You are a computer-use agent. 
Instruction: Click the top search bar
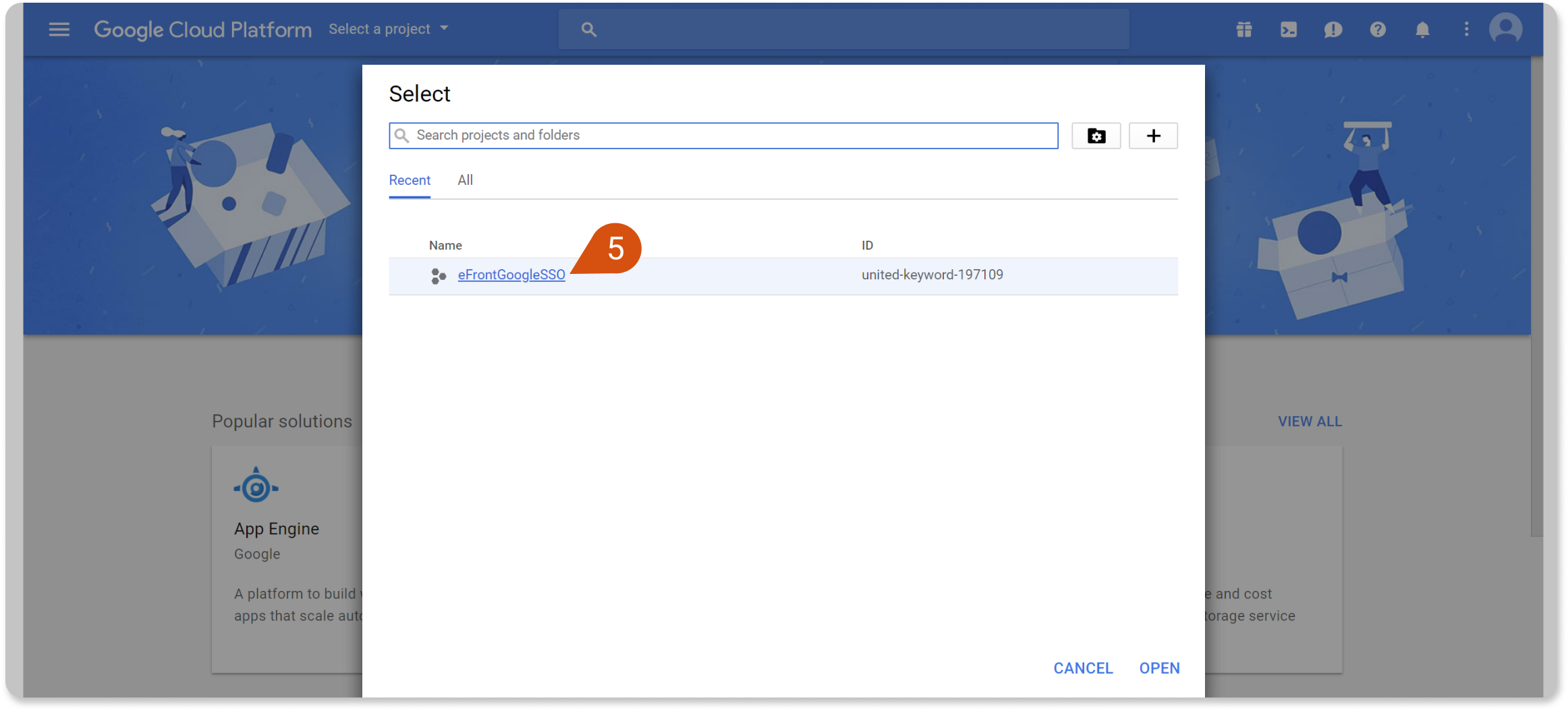[843, 29]
